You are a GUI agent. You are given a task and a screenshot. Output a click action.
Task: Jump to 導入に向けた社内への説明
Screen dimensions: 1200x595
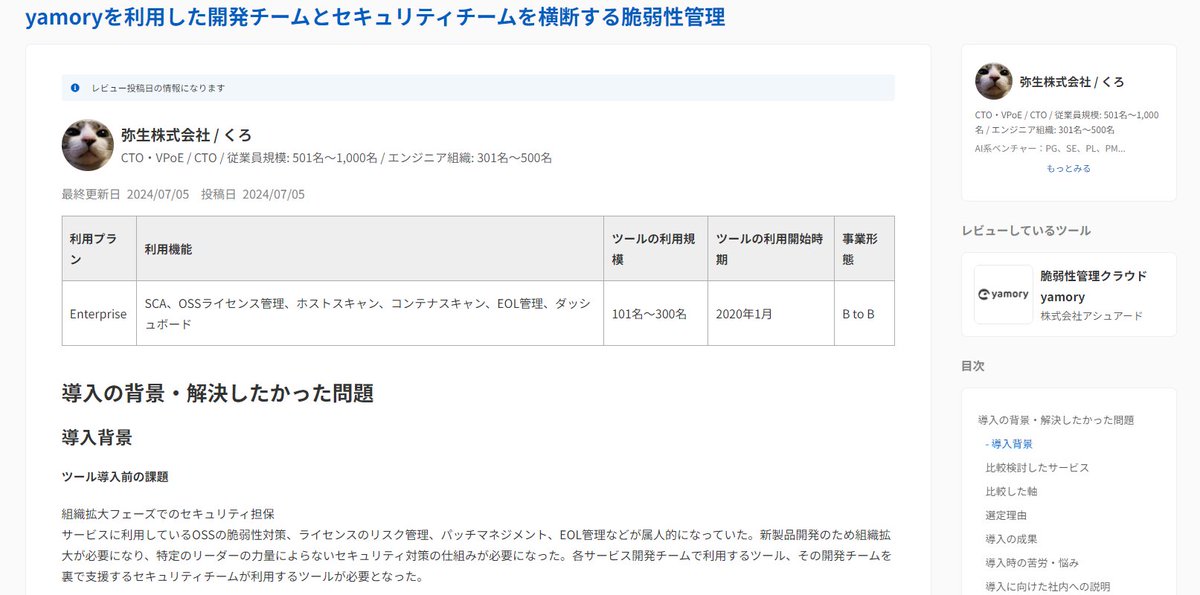(1047, 587)
